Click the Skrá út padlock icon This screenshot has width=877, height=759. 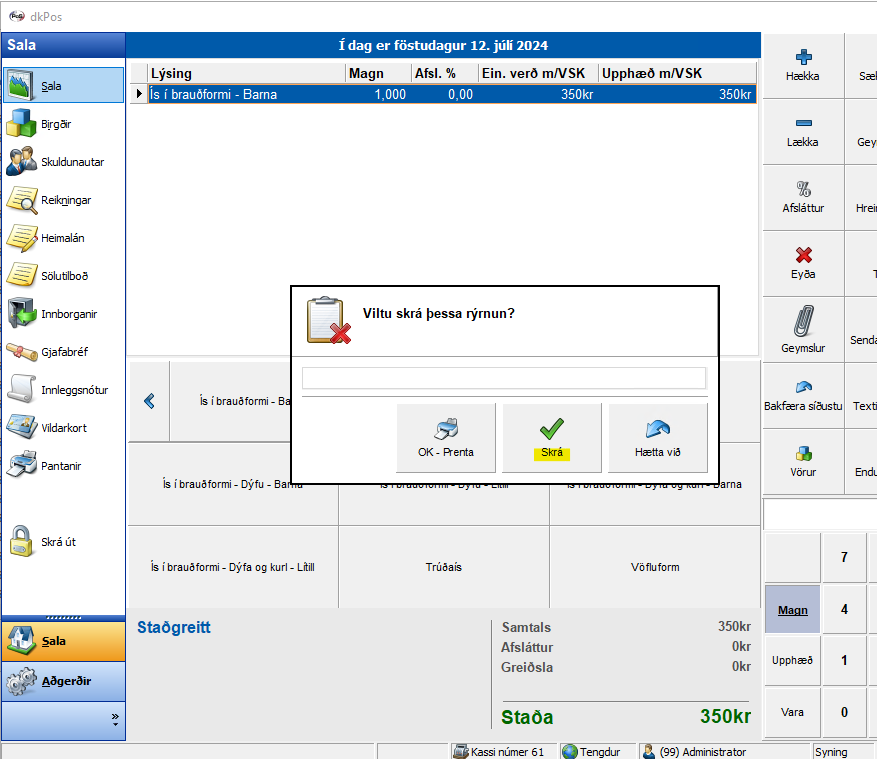(x=21, y=542)
